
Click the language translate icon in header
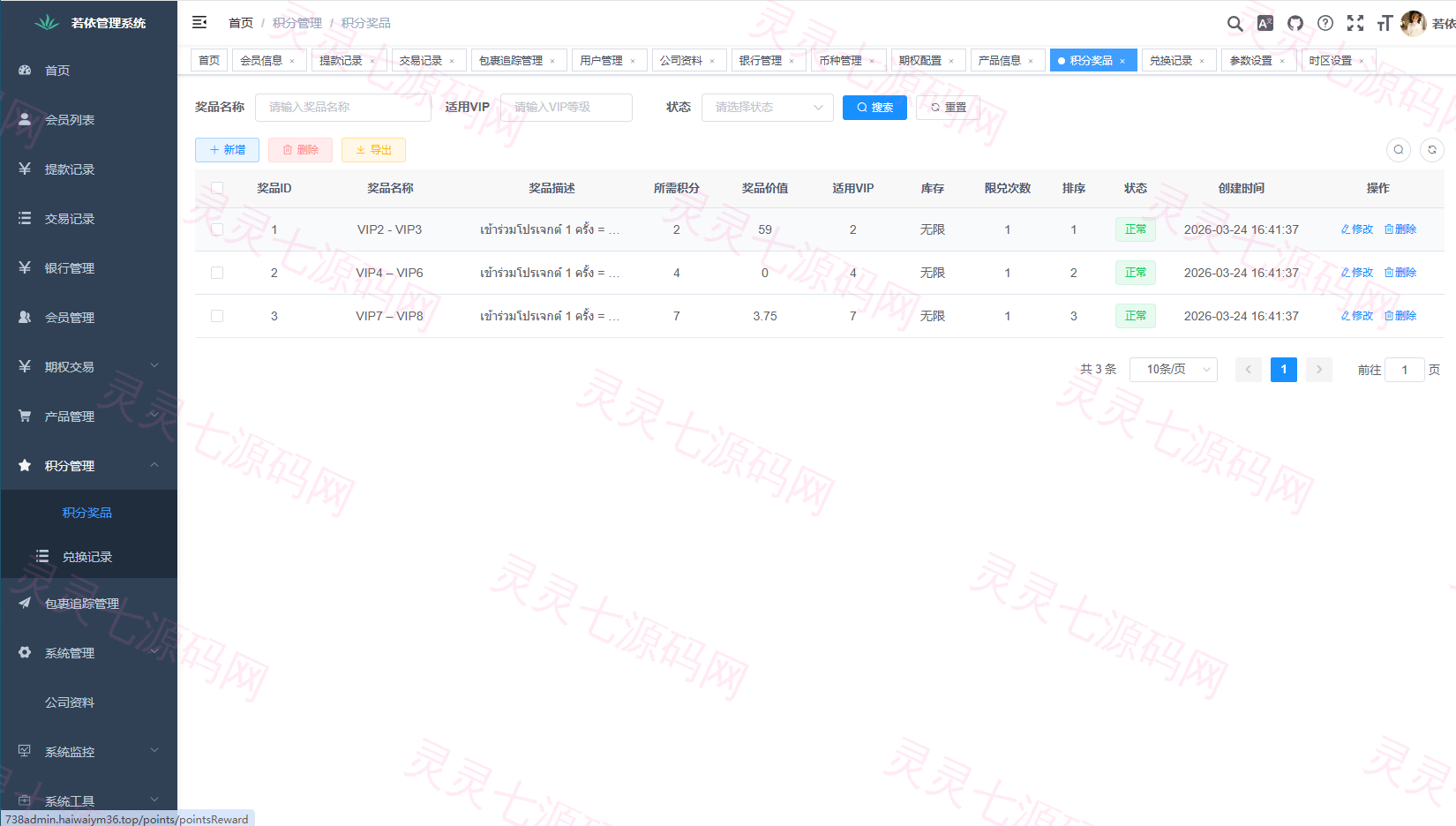[1265, 24]
